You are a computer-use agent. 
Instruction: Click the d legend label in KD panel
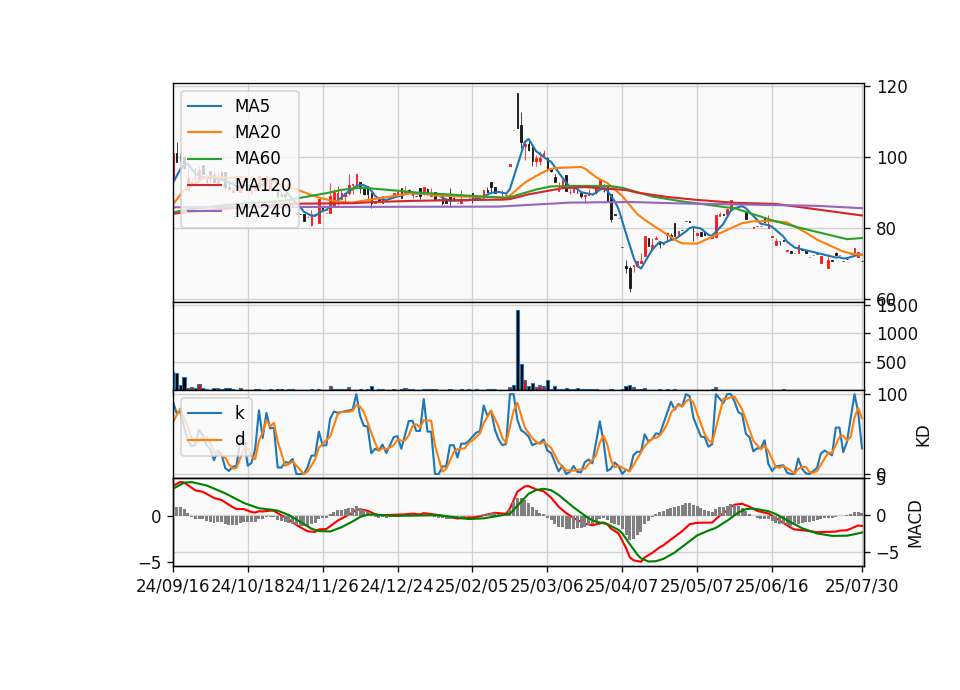pos(239,439)
